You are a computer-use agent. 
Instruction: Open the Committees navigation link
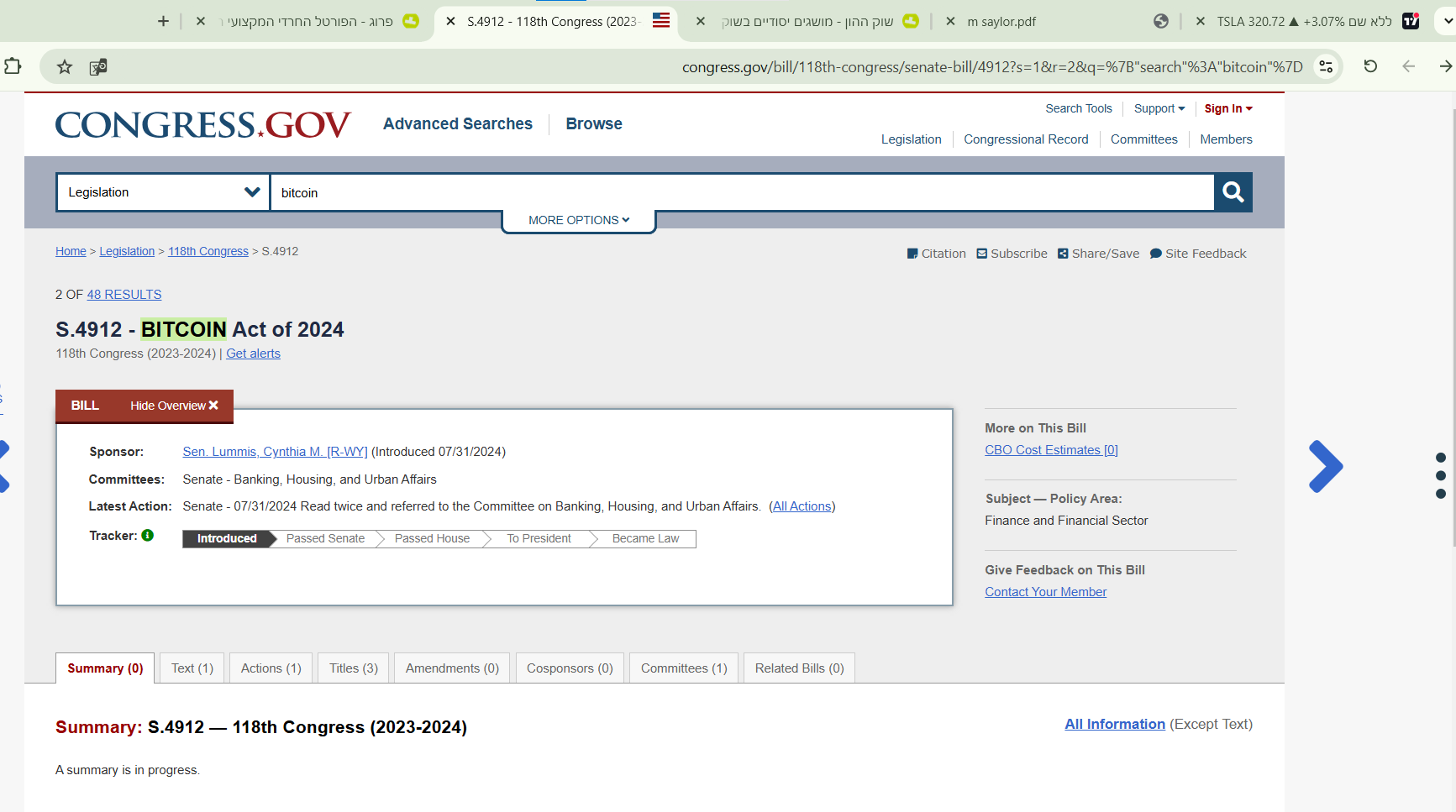point(1143,139)
